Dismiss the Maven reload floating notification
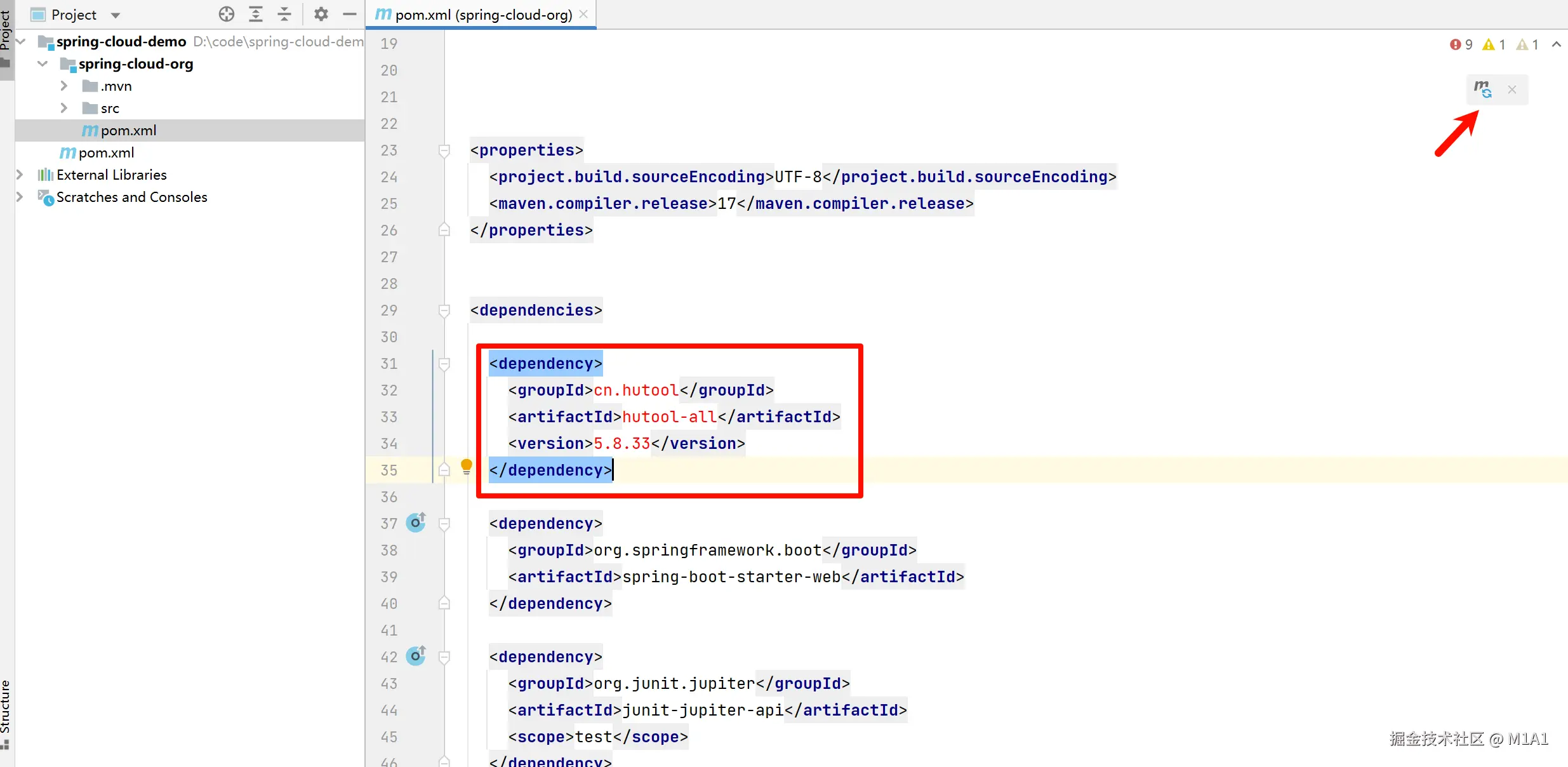The height and width of the screenshot is (767, 1568). (1512, 90)
